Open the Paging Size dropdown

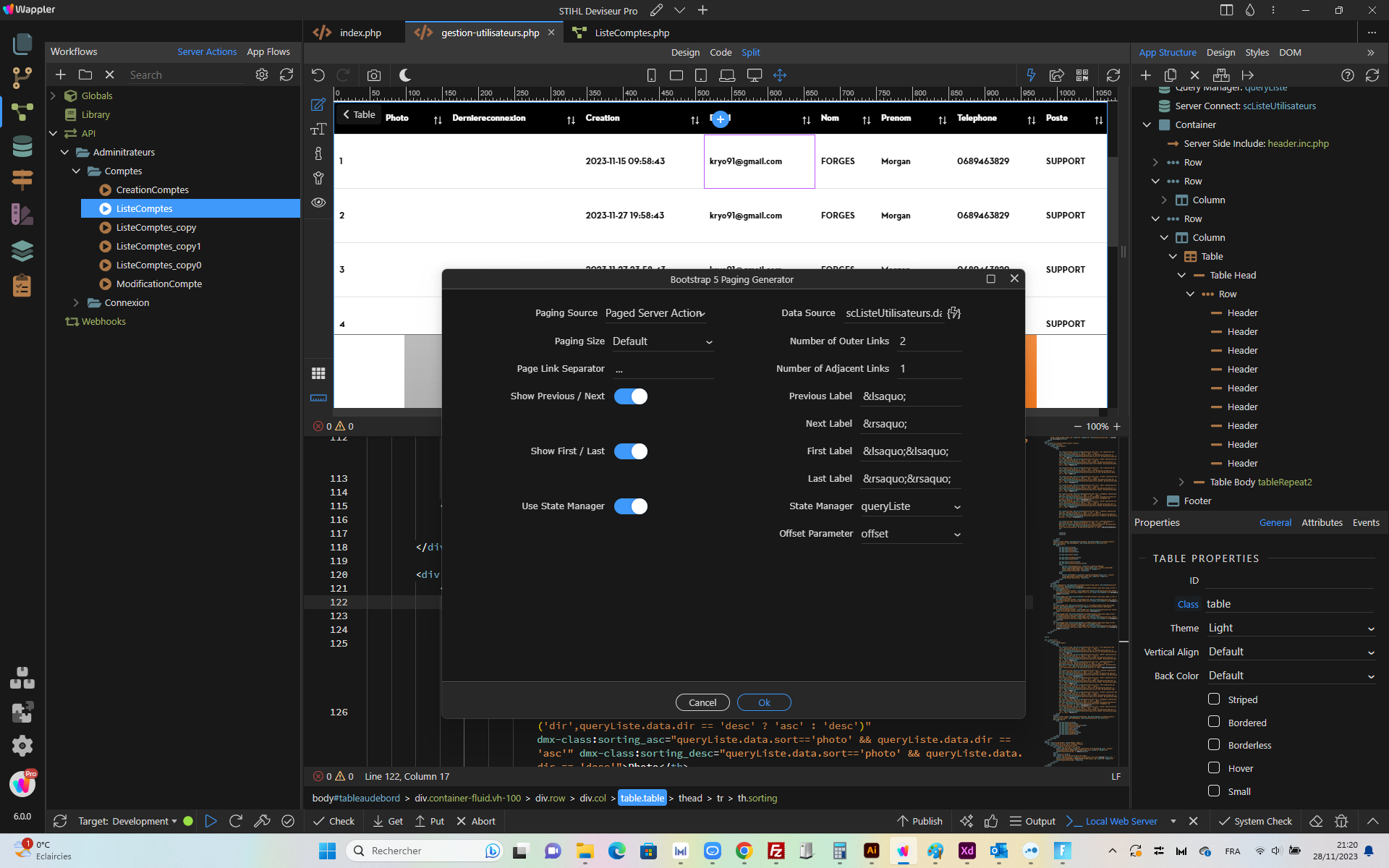coord(663,341)
